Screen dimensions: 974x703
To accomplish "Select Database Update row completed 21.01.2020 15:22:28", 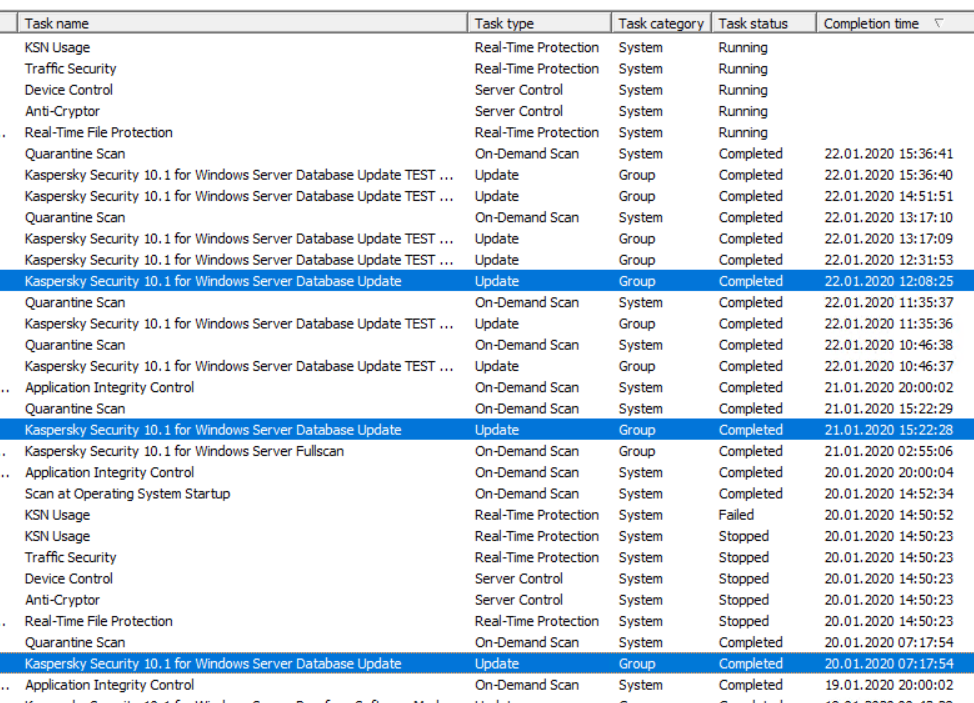I will click(x=213, y=430).
